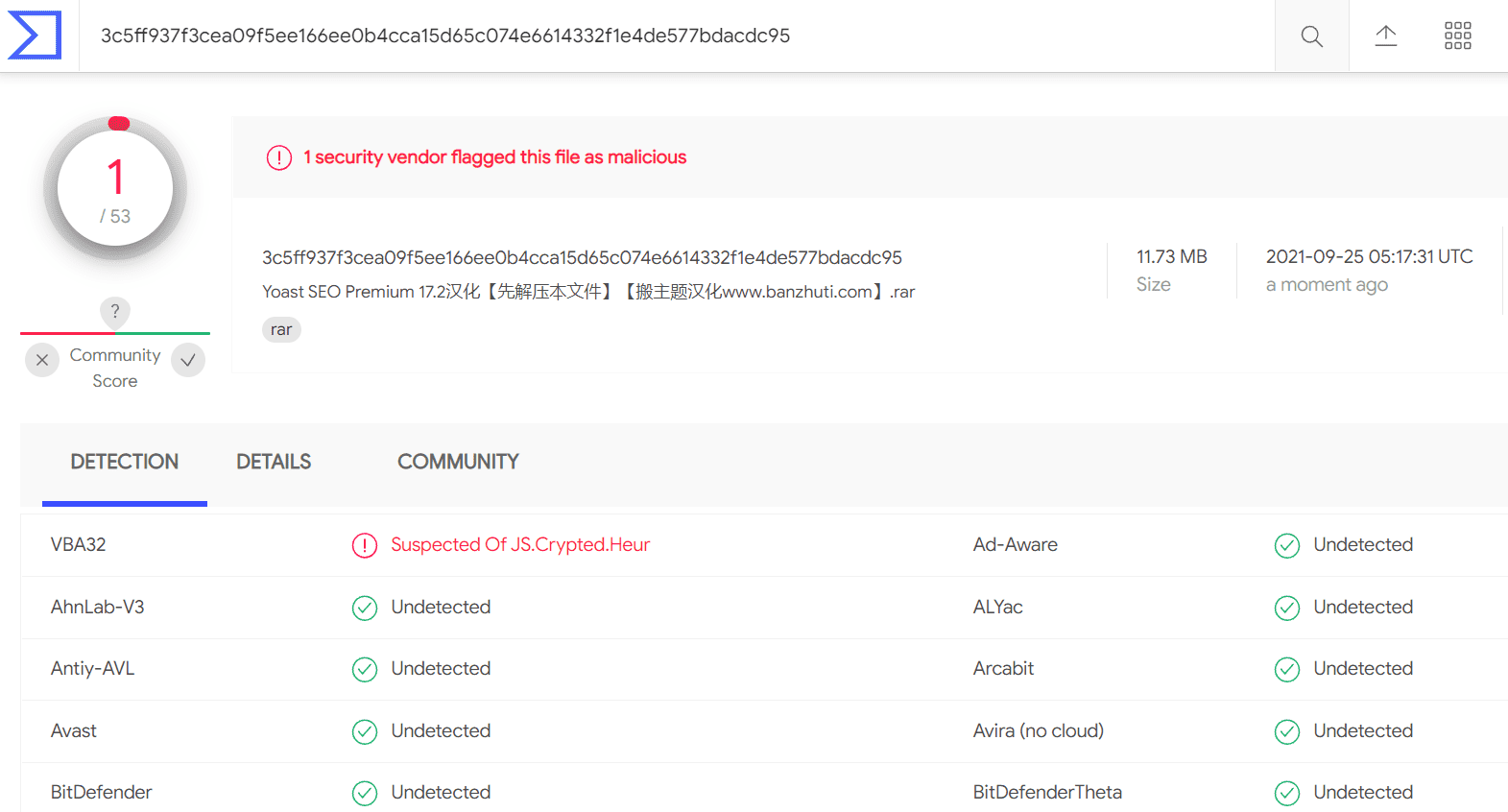Click the 2021-09-25 05:17:31 UTC timestamp
This screenshot has width=1508, height=812.
(1369, 256)
